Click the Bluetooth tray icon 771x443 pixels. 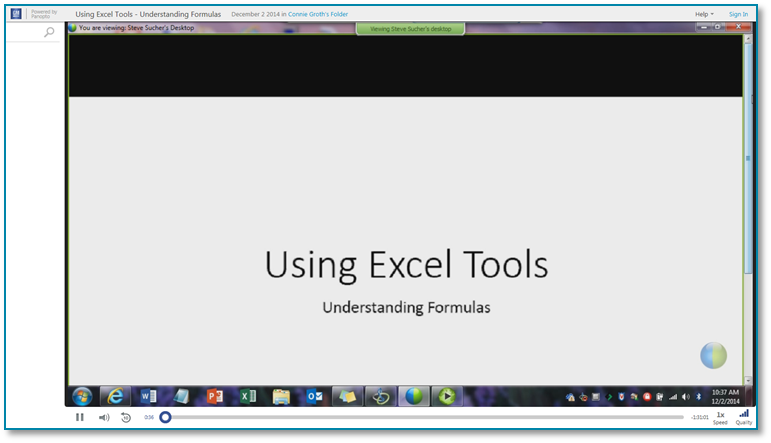pos(699,397)
